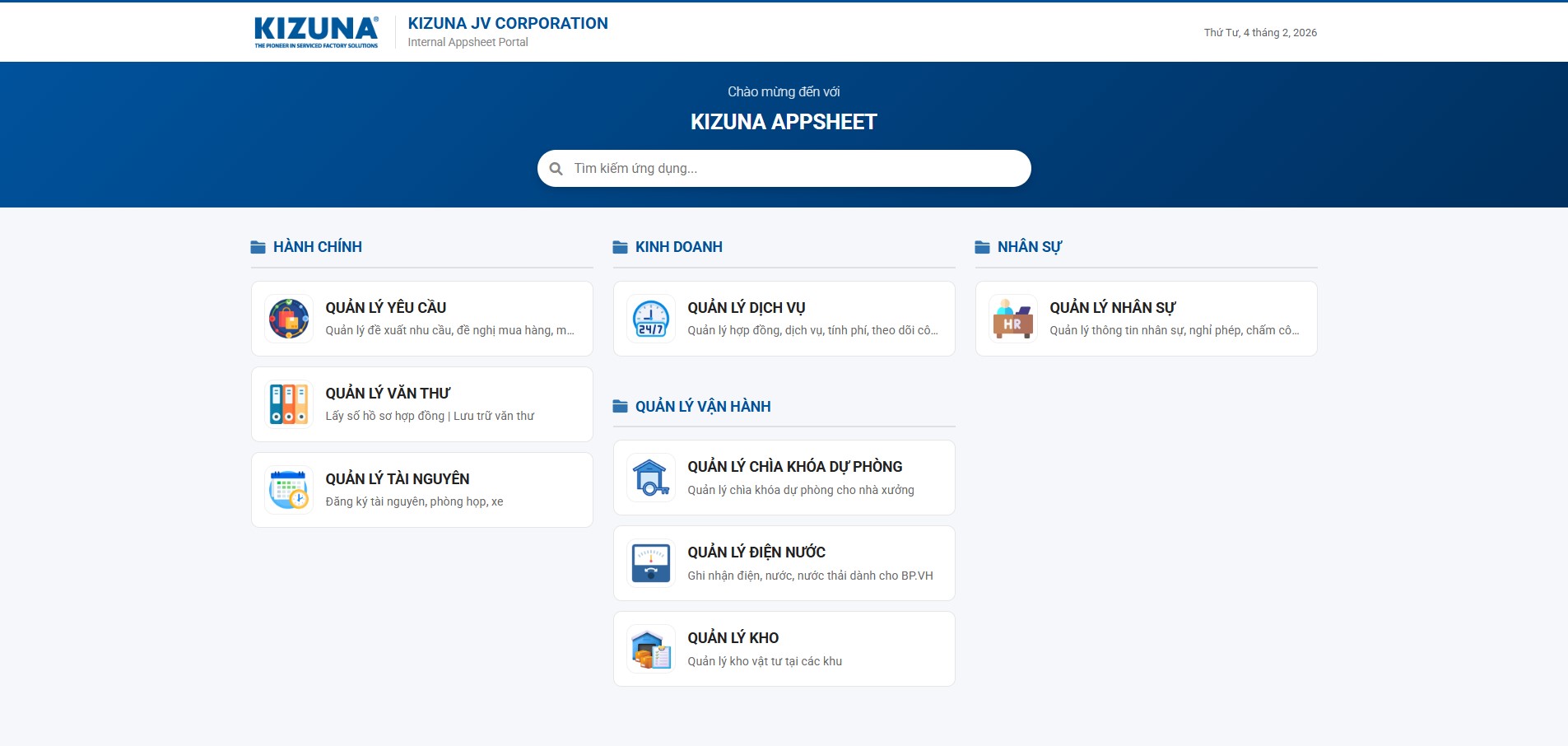Open the QUẢN LÝ DỊCH VỤ title link

pyautogui.click(x=746, y=308)
